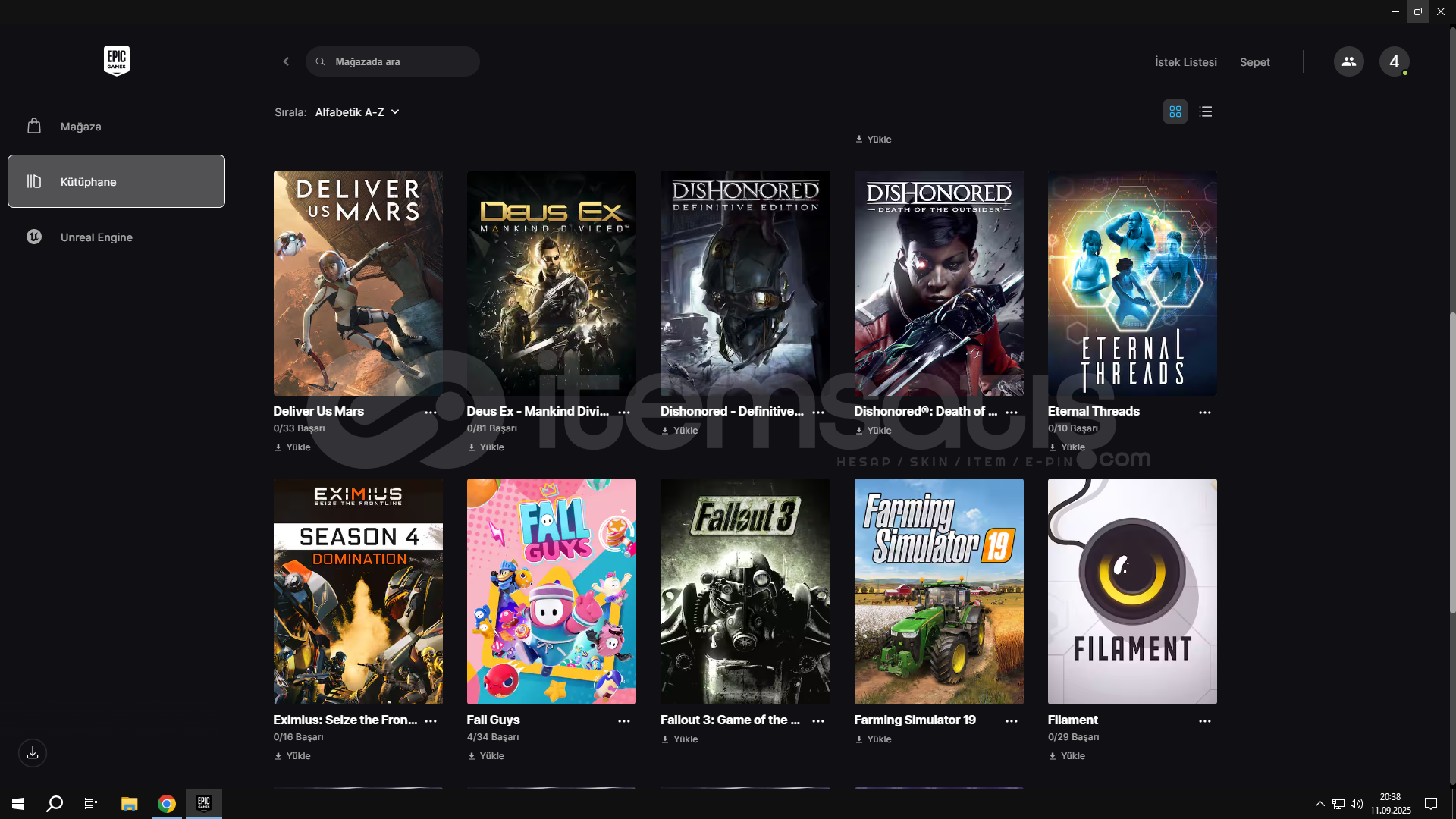This screenshot has width=1456, height=819.
Task: Open options menu for Deus Ex - Mankind Divided
Action: 624,412
